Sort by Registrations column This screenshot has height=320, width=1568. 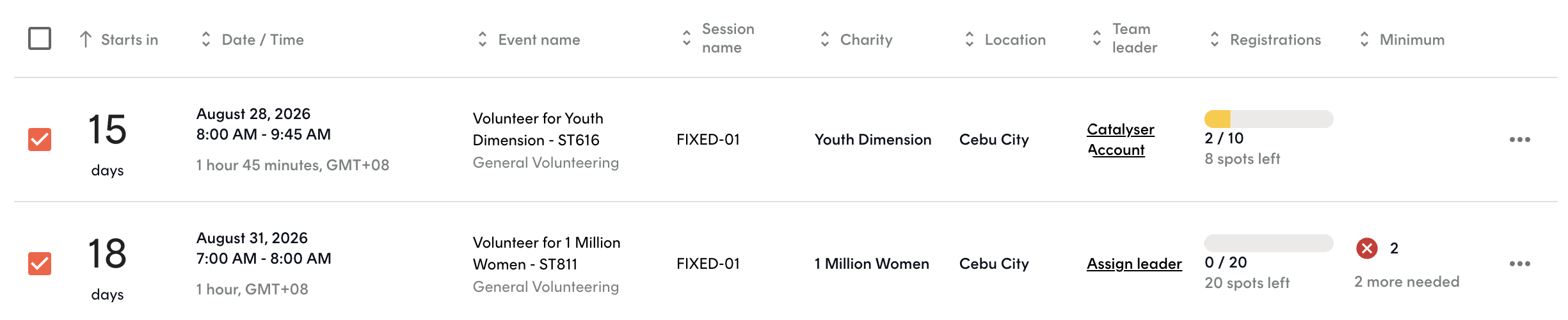coord(1265,40)
